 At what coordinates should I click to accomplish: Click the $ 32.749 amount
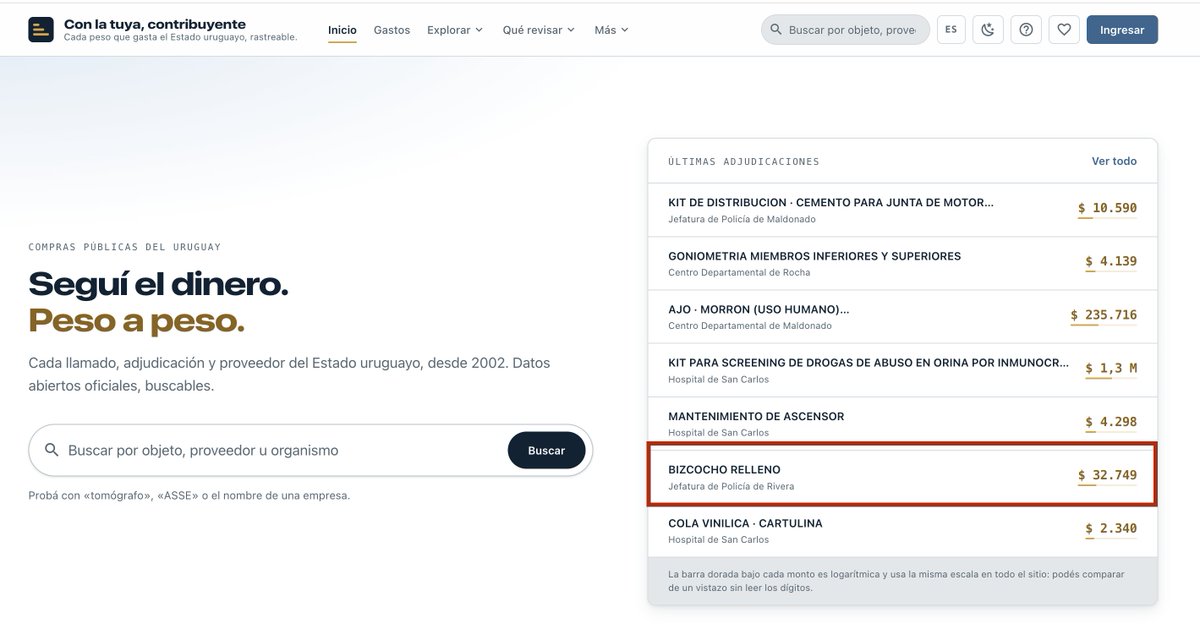coord(1107,475)
